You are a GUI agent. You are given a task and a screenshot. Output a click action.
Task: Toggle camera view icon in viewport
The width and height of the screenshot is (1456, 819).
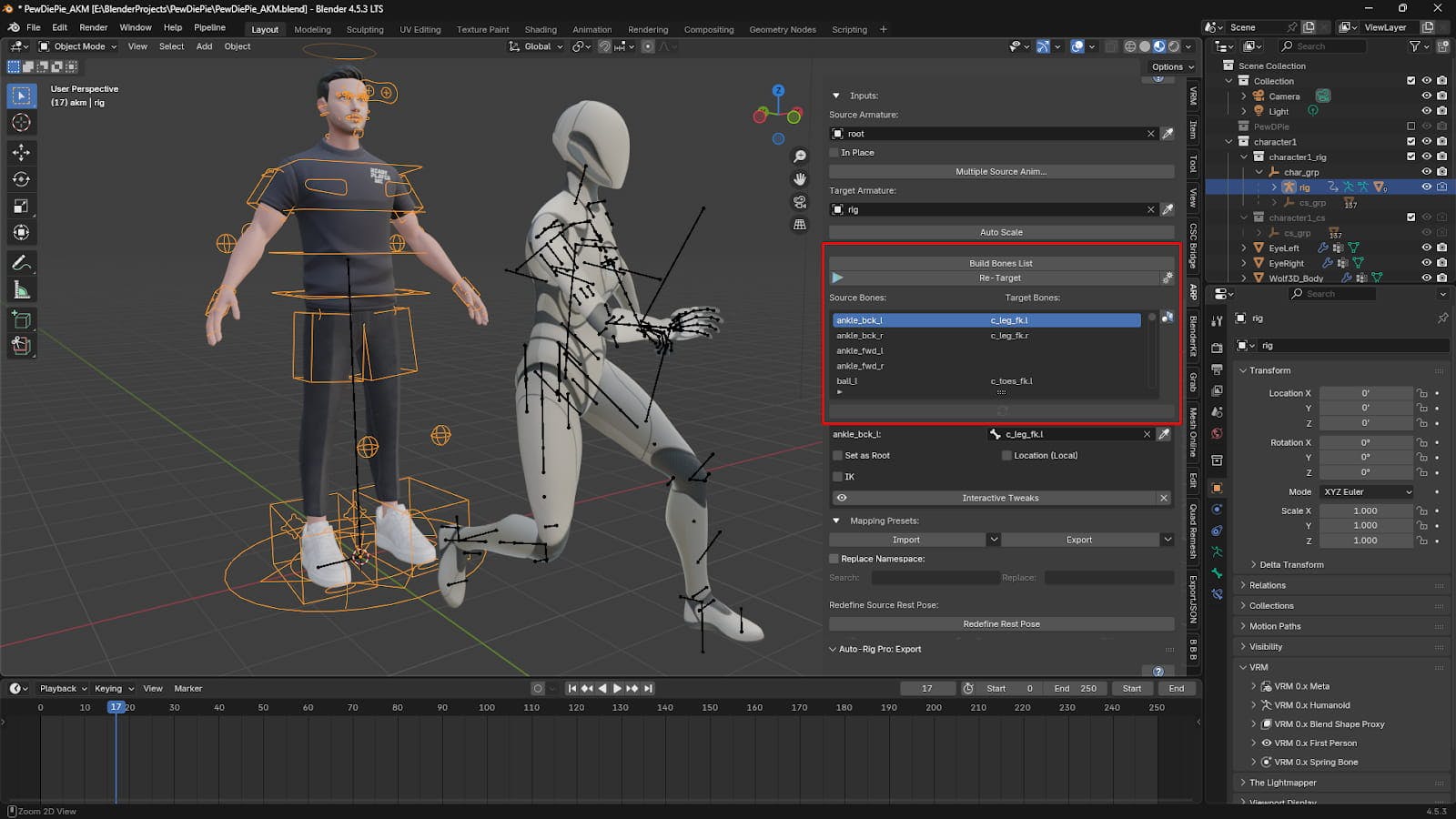tap(800, 202)
